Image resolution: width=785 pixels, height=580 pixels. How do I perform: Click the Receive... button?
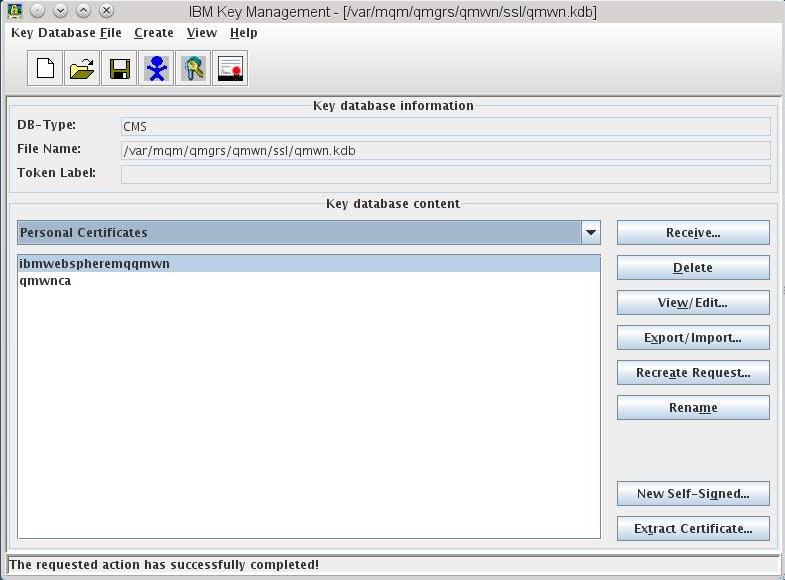point(693,233)
